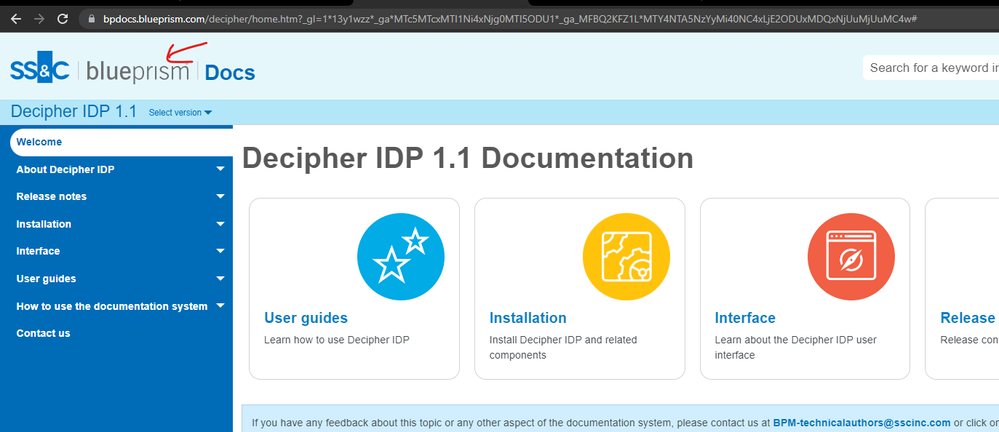Viewport: 999px width, 432px height.
Task: Click the User guides star icon
Action: pyautogui.click(x=401, y=257)
